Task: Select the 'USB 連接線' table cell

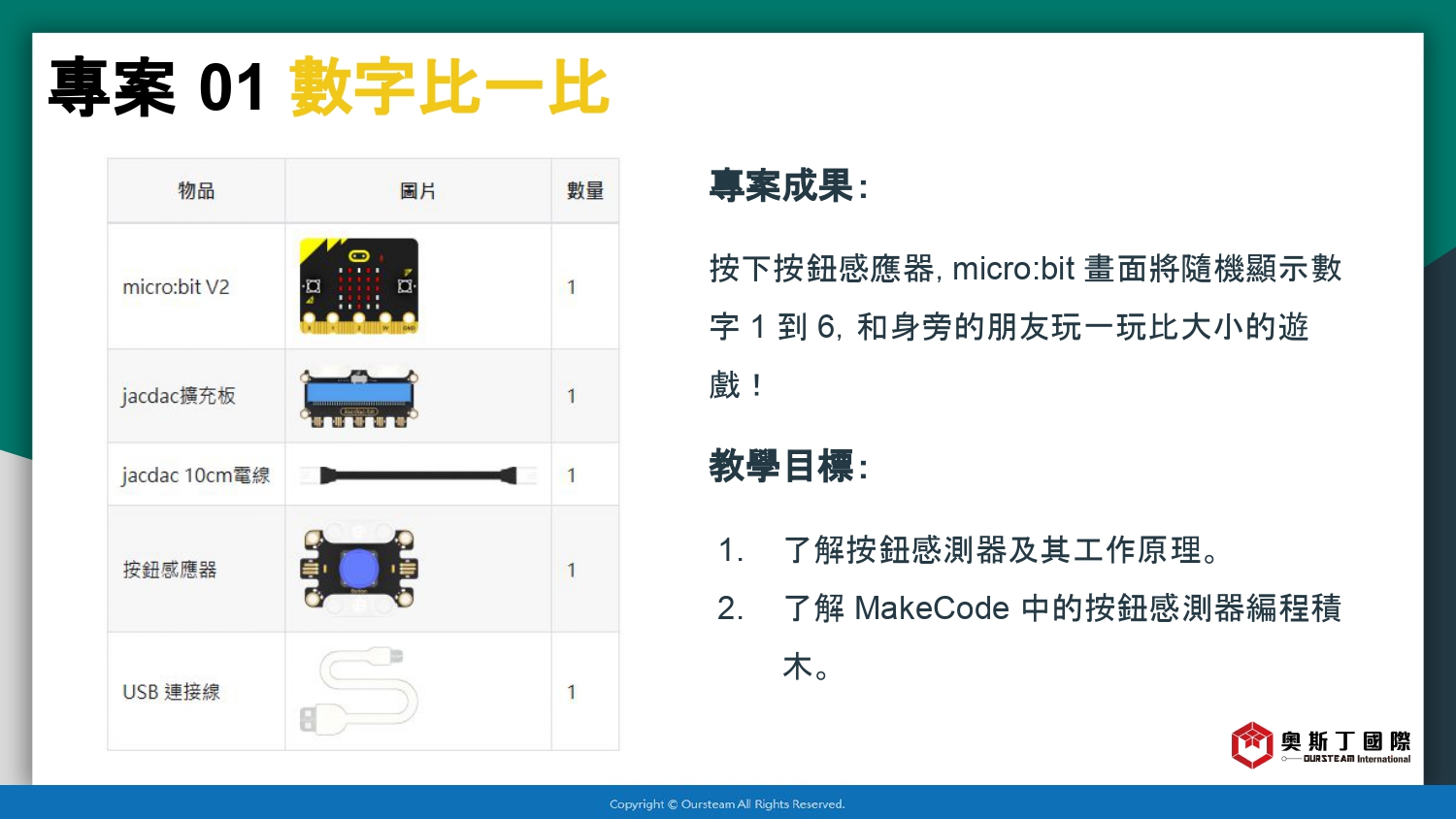Action: [x=196, y=691]
